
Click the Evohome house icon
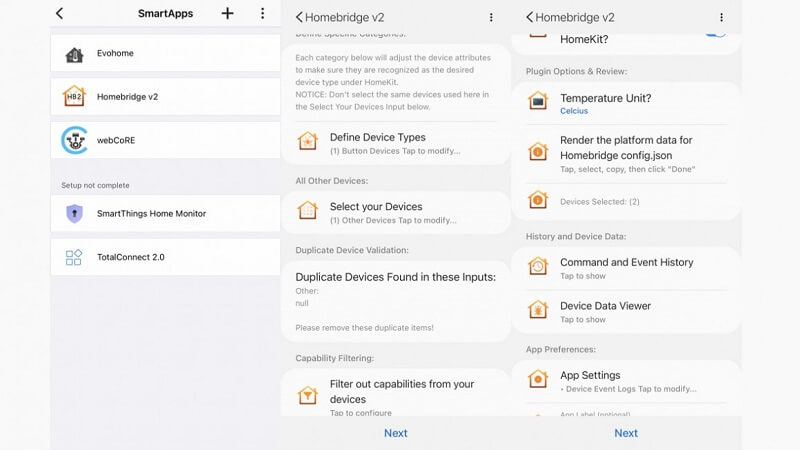[74, 54]
